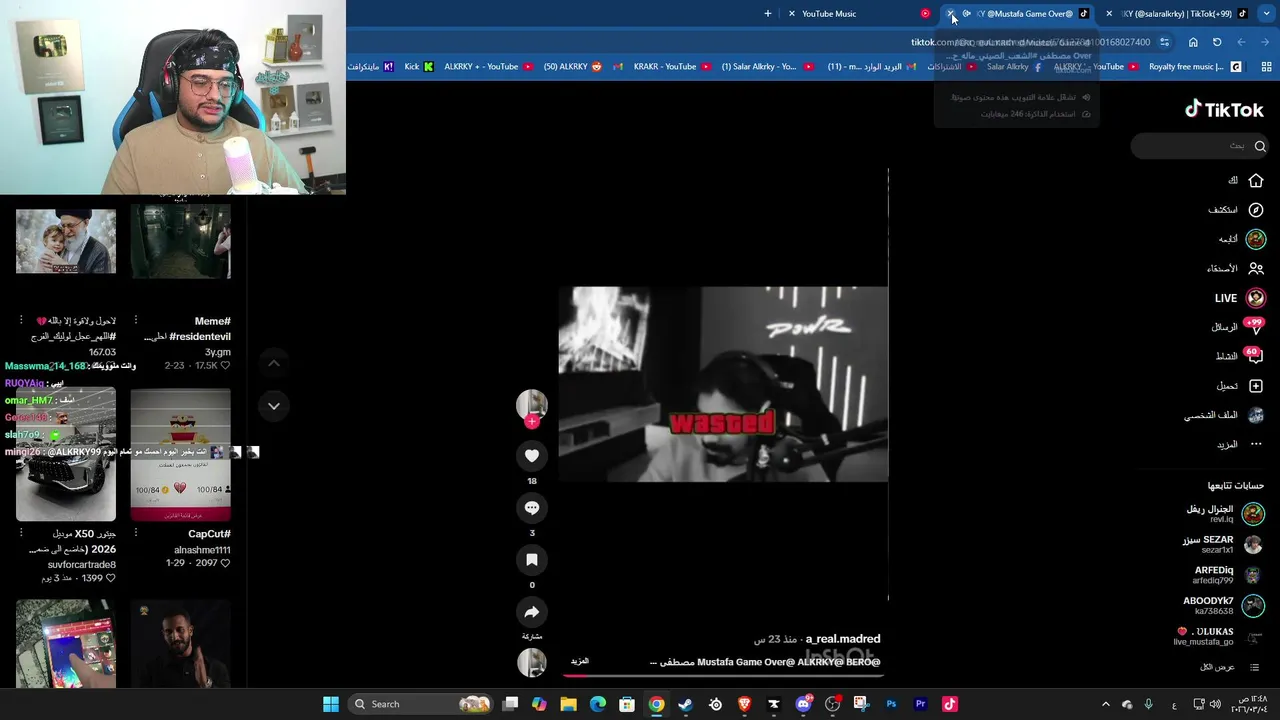
Task: Open the More three-dots menu in sidebar
Action: (x=1256, y=444)
